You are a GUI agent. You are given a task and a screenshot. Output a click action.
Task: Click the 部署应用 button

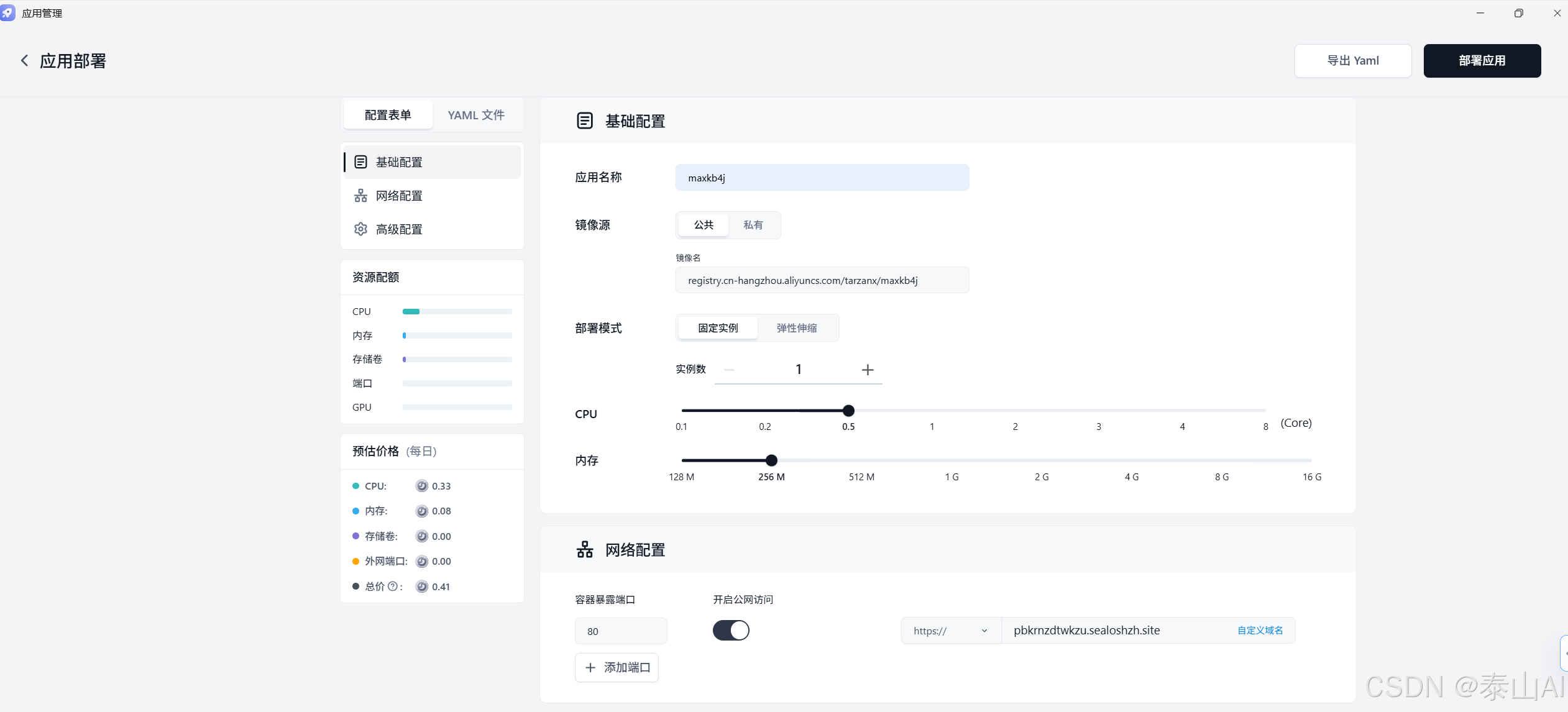coord(1482,61)
